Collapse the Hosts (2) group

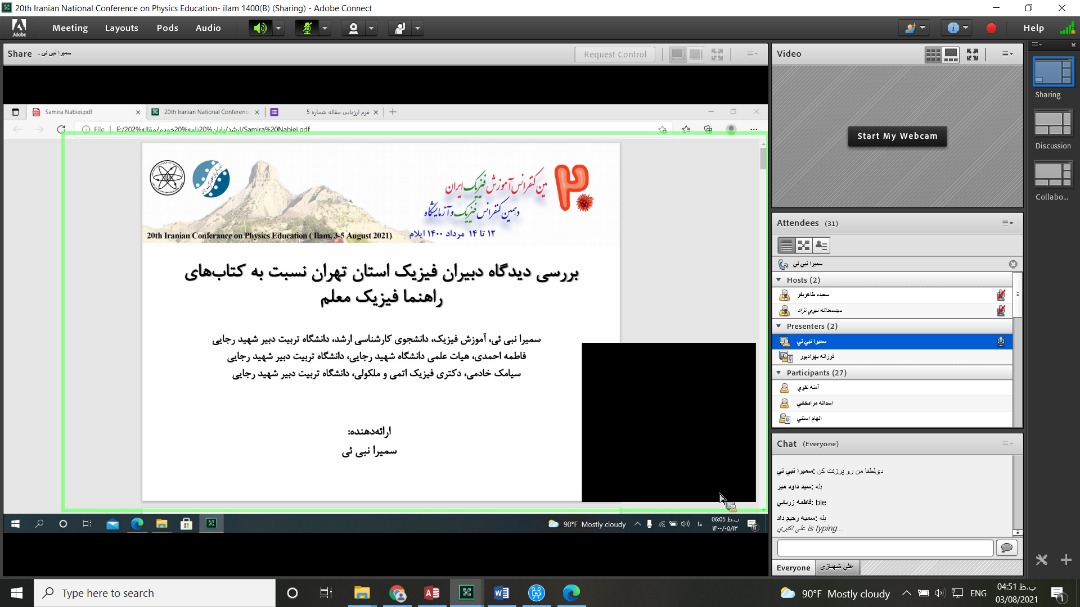[779, 280]
